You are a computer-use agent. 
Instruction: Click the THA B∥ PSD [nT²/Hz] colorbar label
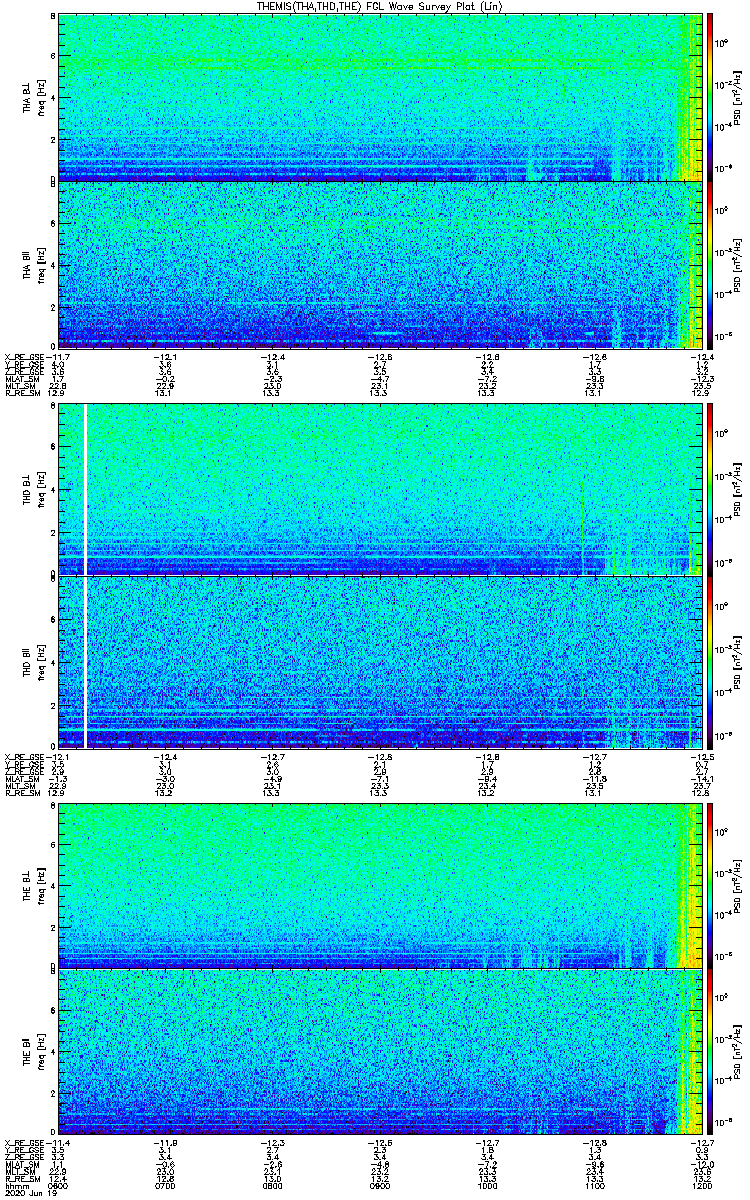[x=738, y=265]
